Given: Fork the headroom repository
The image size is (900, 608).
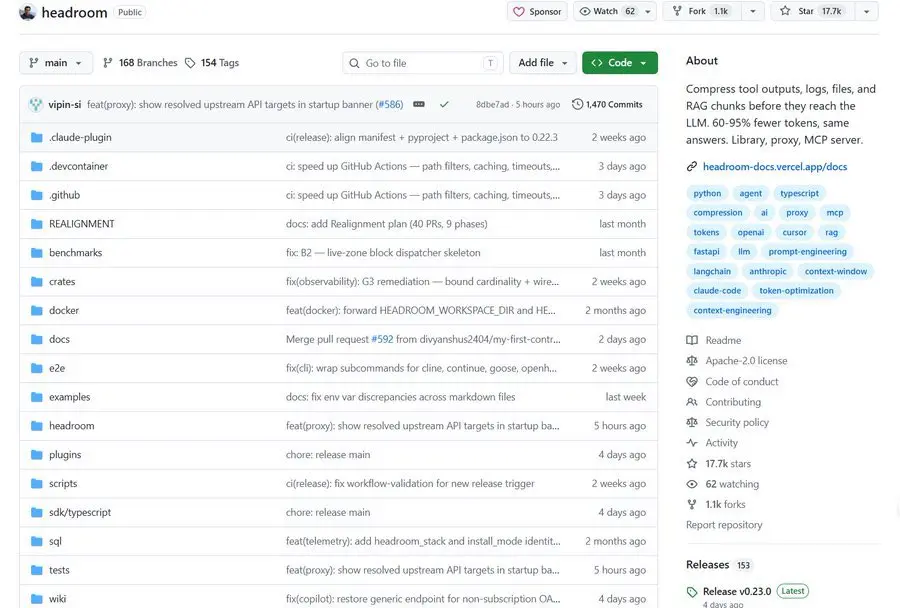Looking at the screenshot, I should [703, 11].
